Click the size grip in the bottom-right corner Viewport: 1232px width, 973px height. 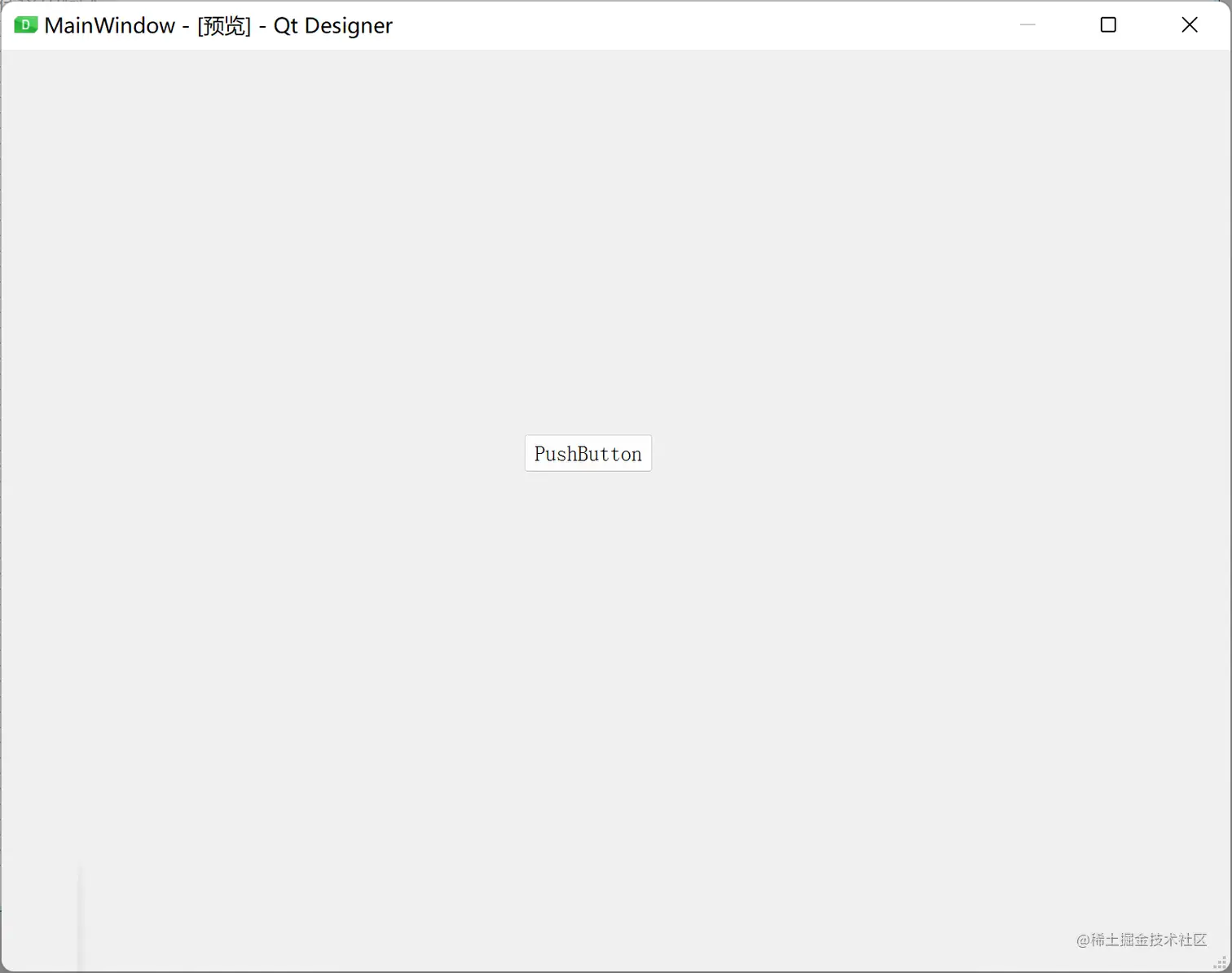[x=1221, y=962]
